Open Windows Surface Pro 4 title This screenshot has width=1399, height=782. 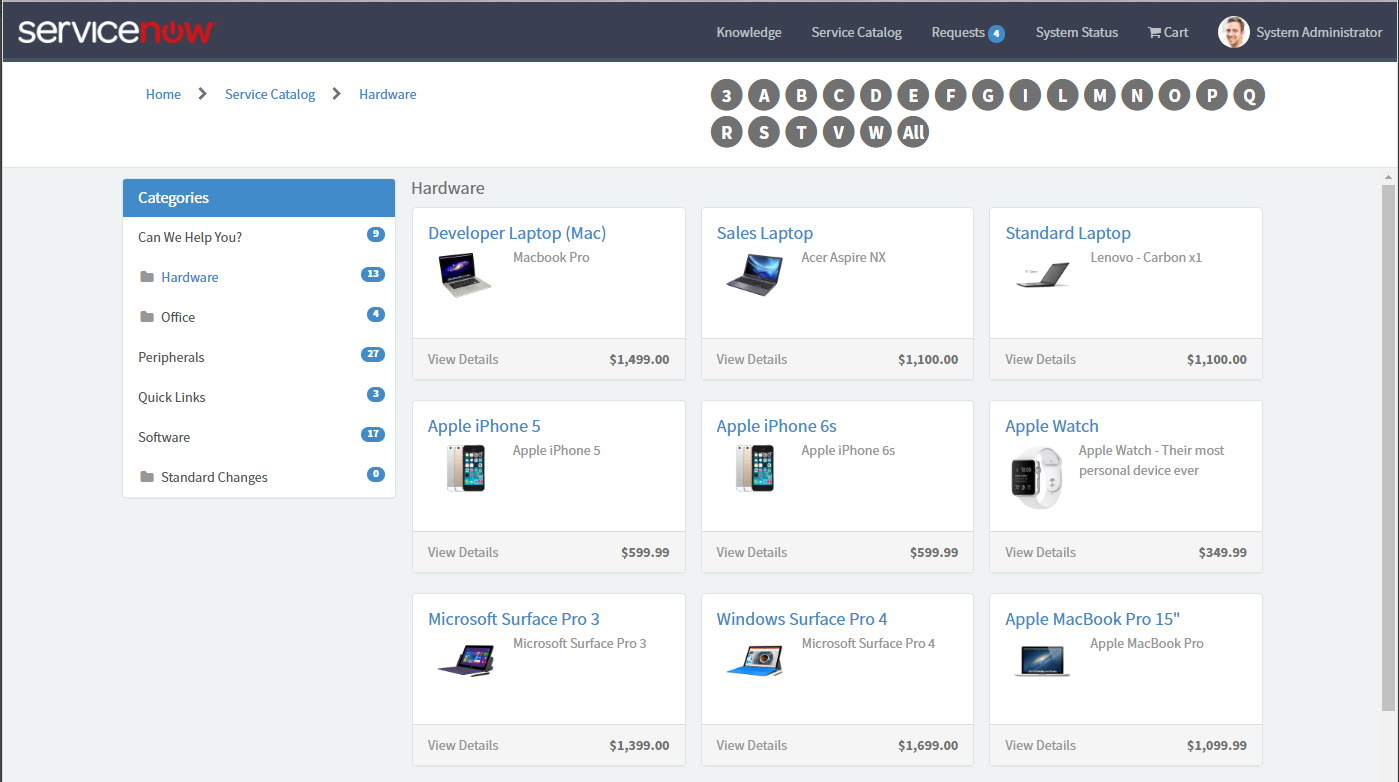(802, 619)
